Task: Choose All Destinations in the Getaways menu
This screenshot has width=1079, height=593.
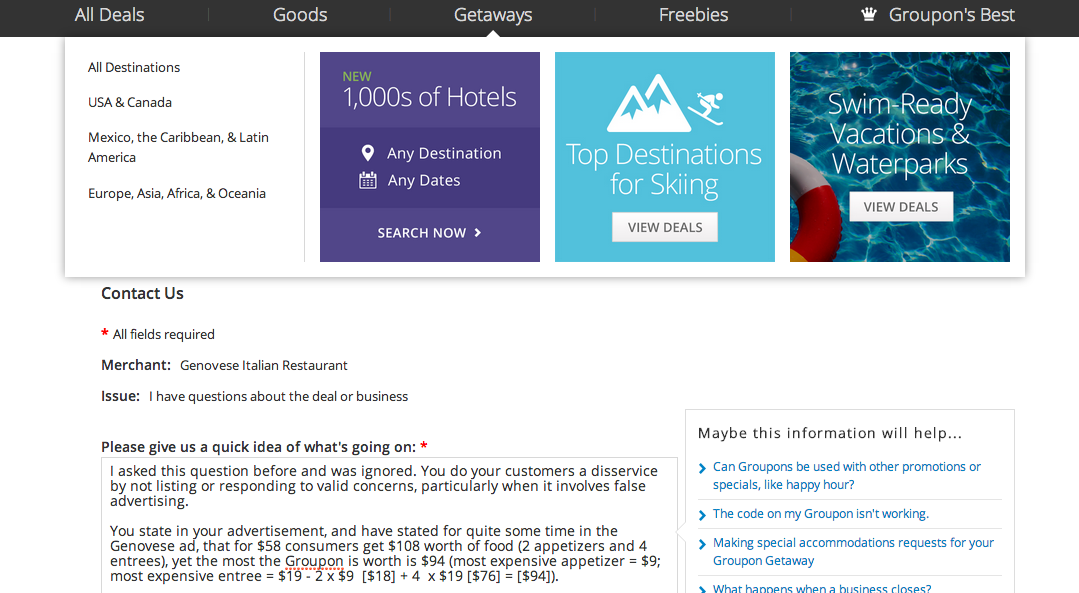Action: tap(133, 67)
